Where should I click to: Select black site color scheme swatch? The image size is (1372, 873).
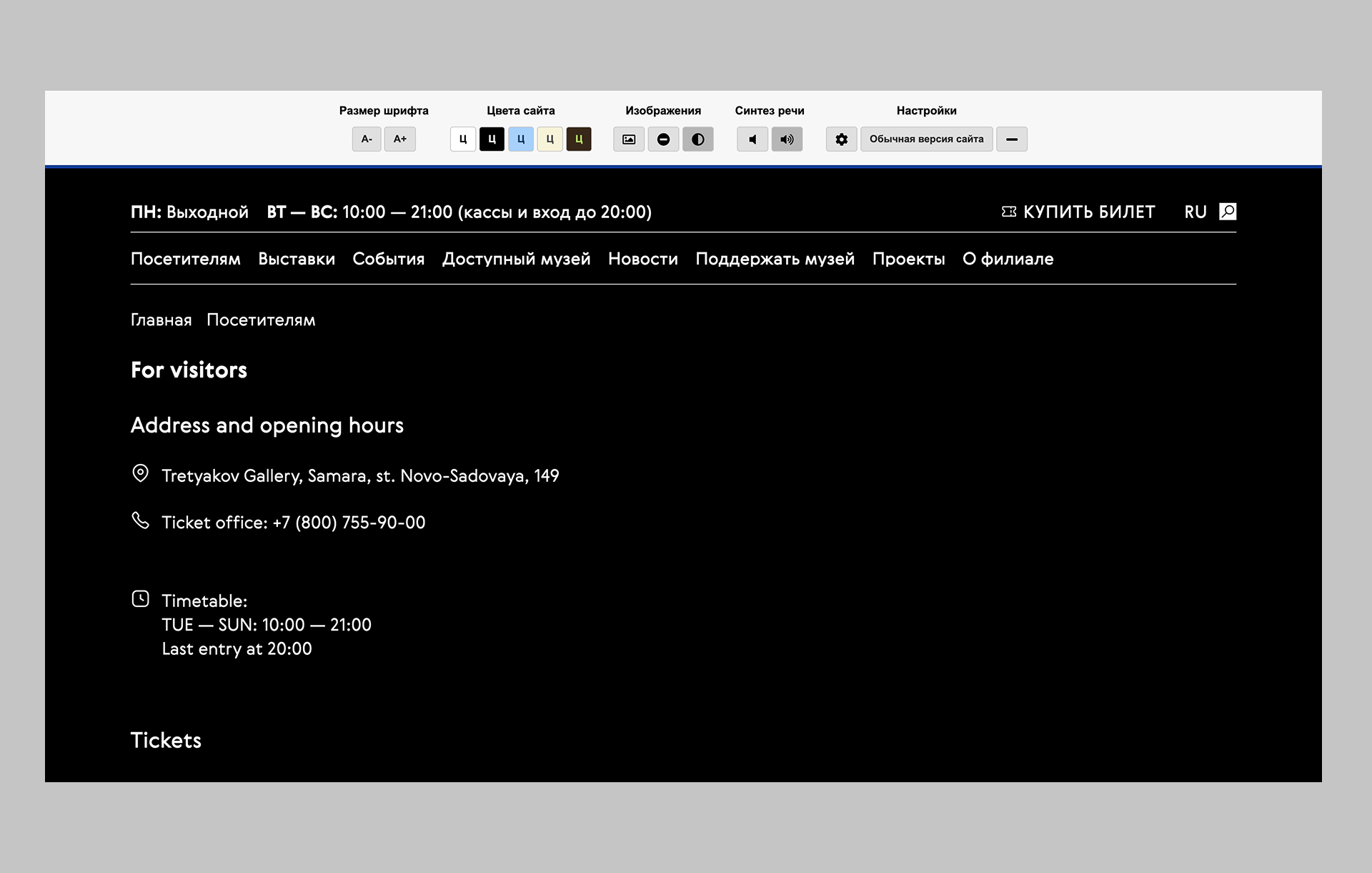[x=492, y=139]
